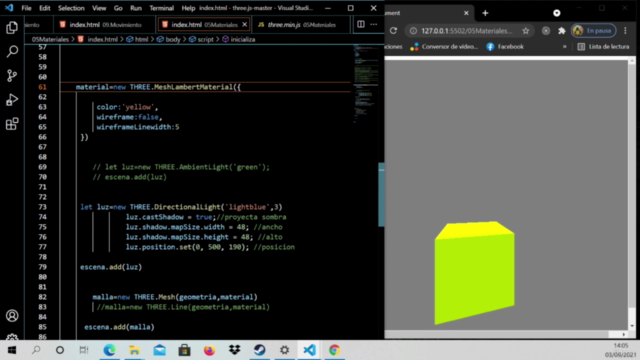
Task: Click Chrome address bar URL
Action: [x=467, y=31]
